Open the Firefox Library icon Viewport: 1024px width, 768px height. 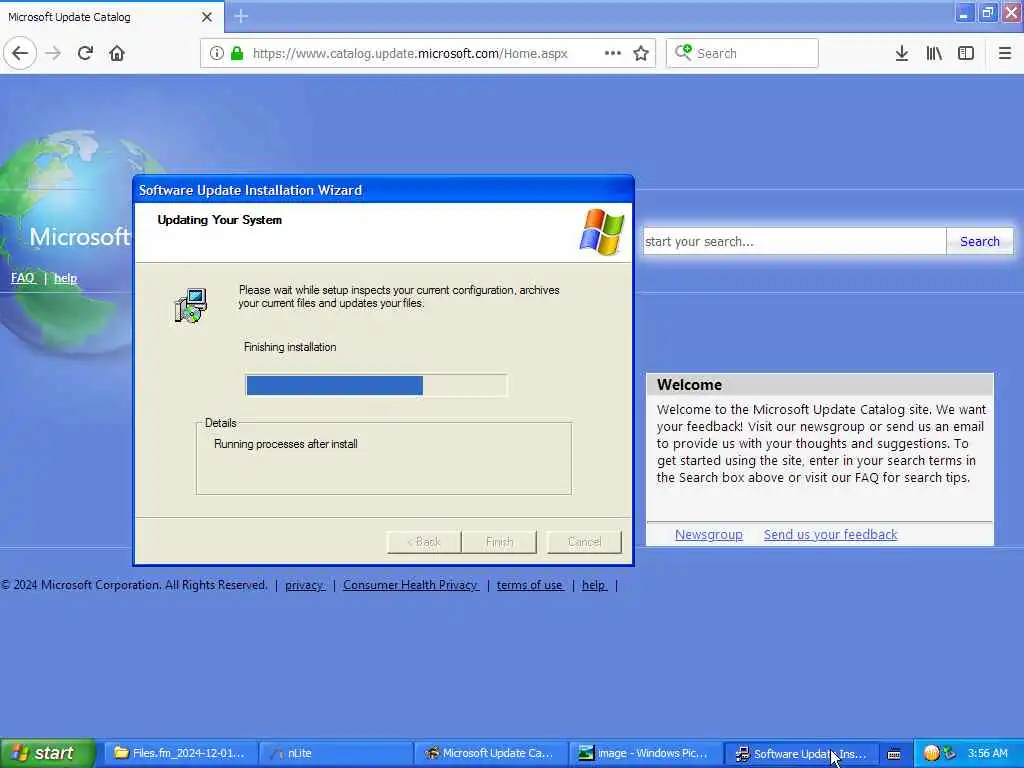[x=934, y=53]
